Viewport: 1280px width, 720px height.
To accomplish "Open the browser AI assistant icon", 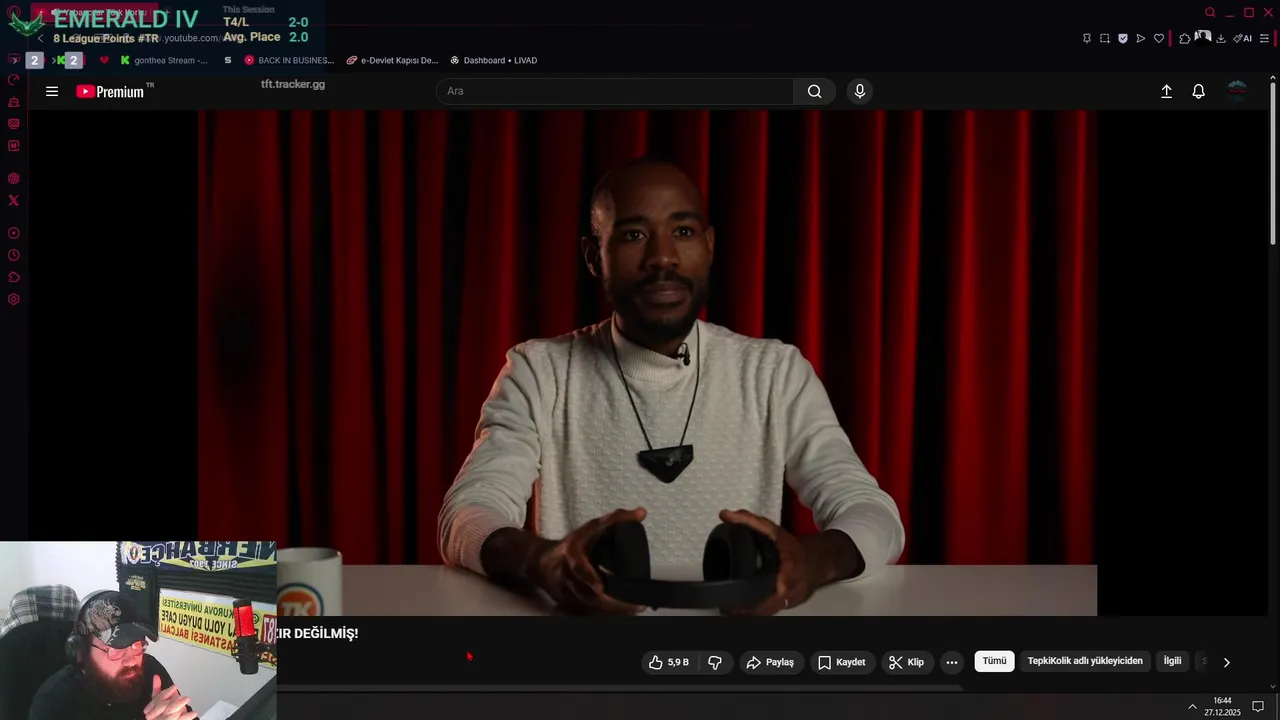I will coord(1242,38).
